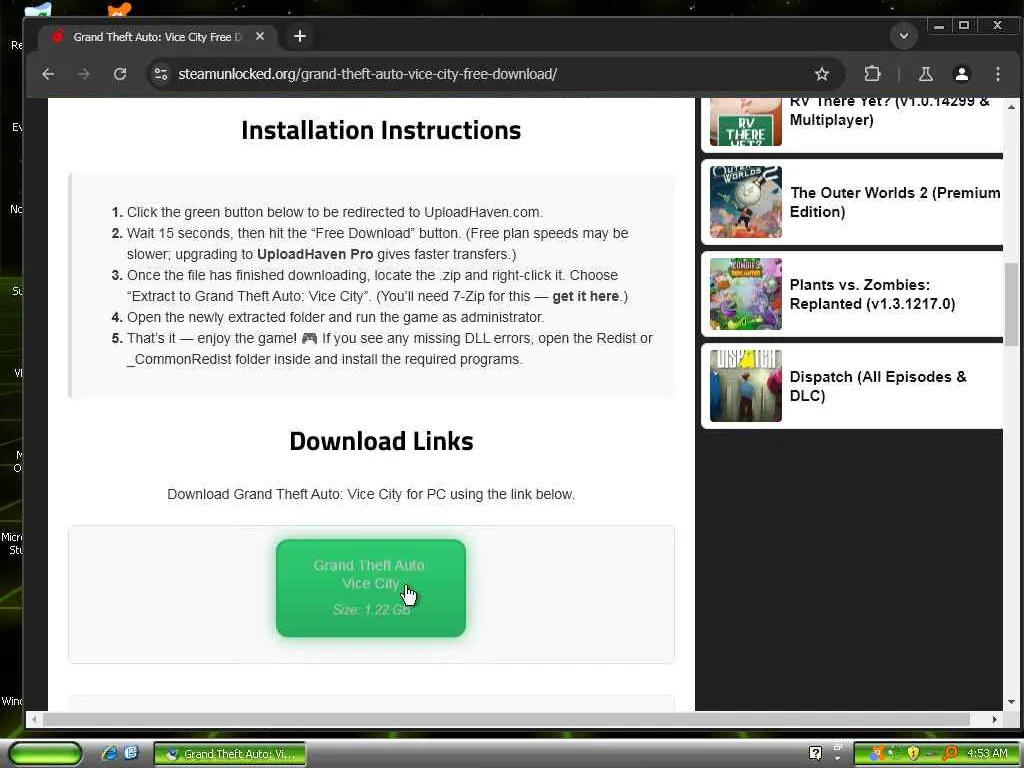This screenshot has width=1024, height=768.
Task: Reload the page with the refresh icon
Action: pyautogui.click(x=120, y=74)
